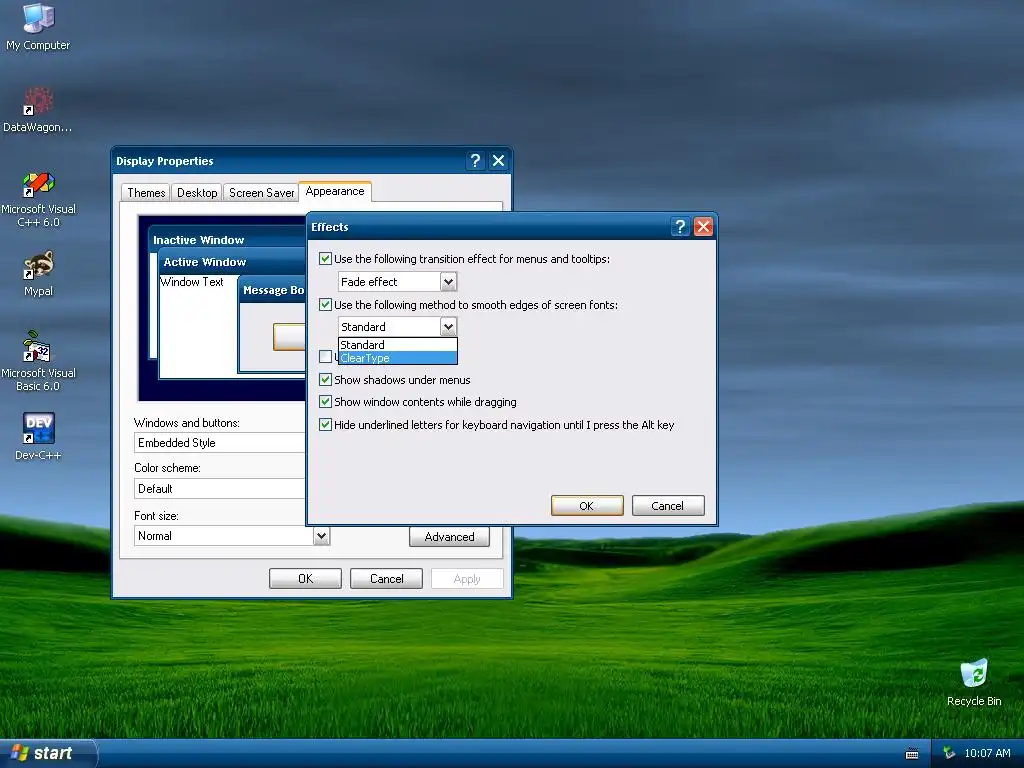This screenshot has height=768, width=1024.
Task: Toggle Show window contents while dragging
Action: coord(325,402)
